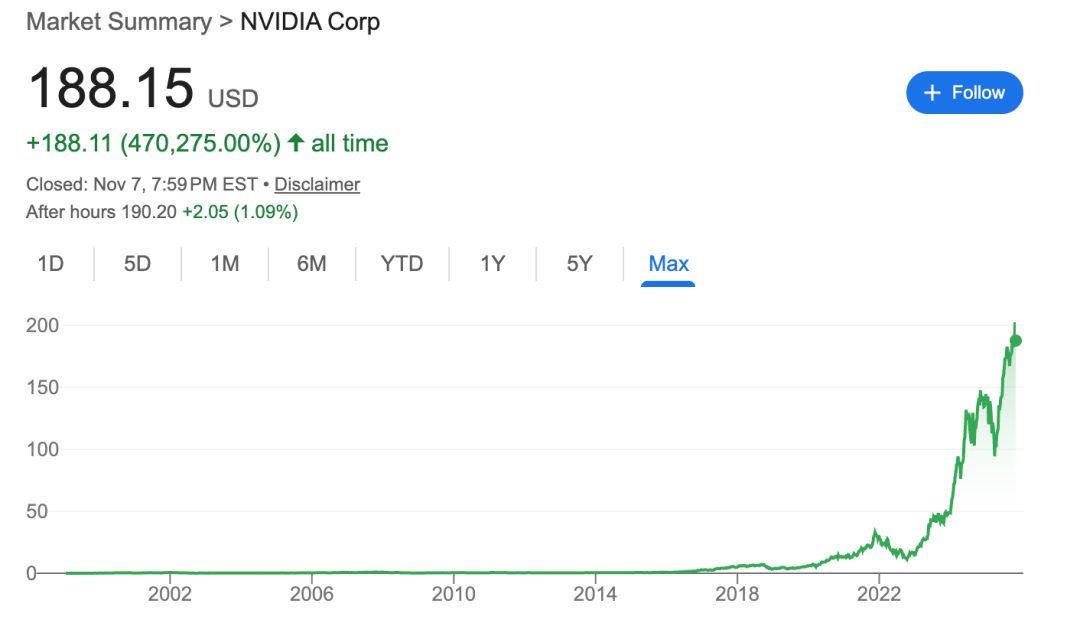This screenshot has height=623, width=1080.
Task: Click the Max time range tab
Action: (668, 264)
